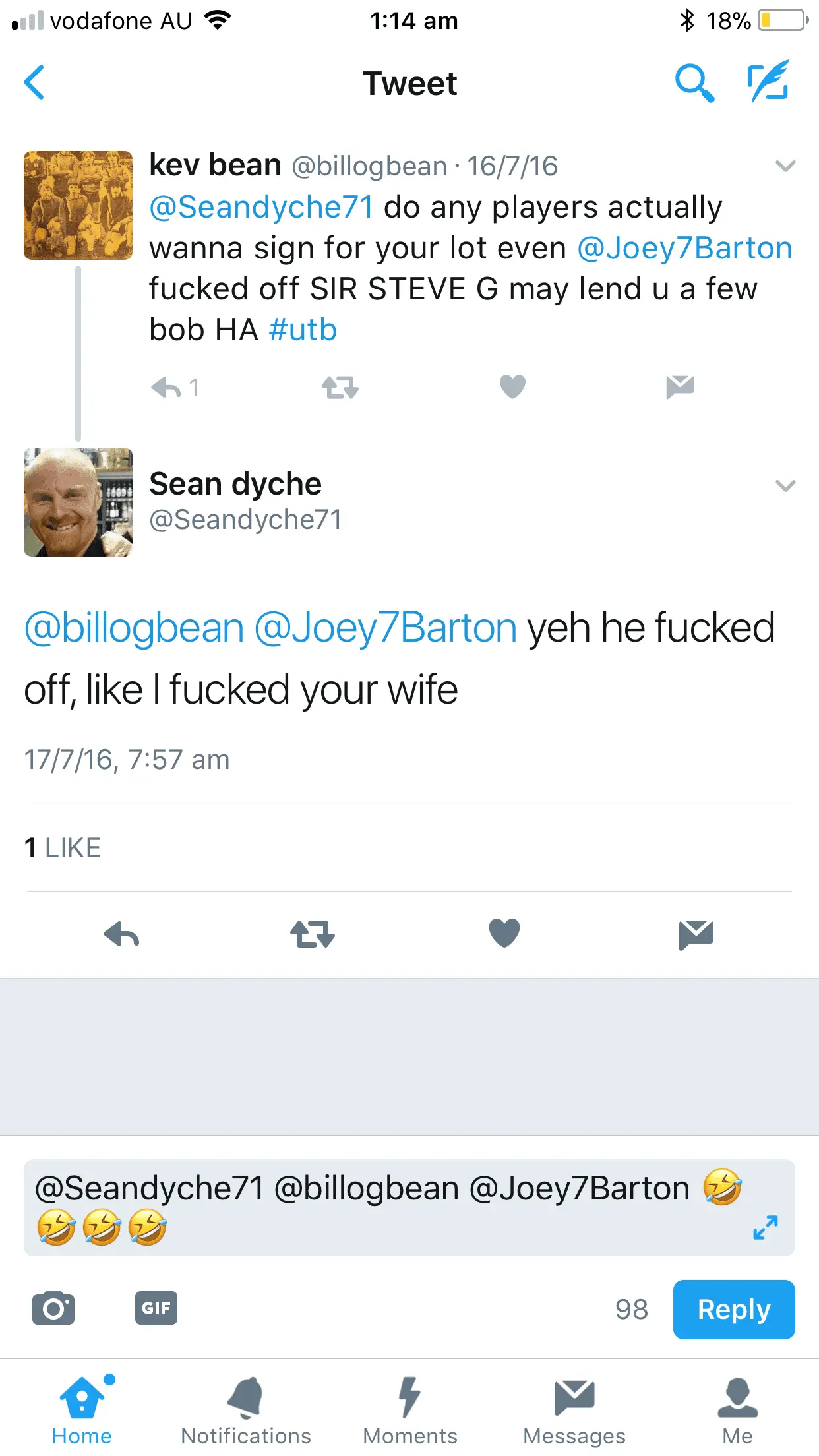The height and width of the screenshot is (1456, 819).
Task: Reply to kev bean's tweet
Action: 166,388
